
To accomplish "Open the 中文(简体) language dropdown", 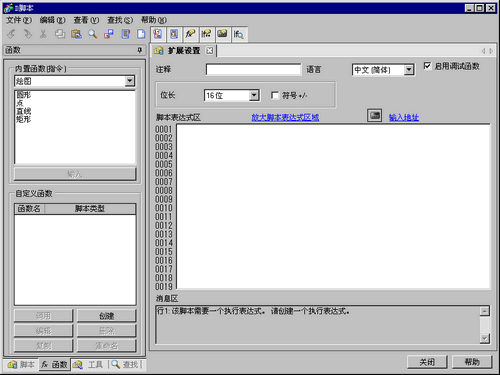I will point(409,70).
